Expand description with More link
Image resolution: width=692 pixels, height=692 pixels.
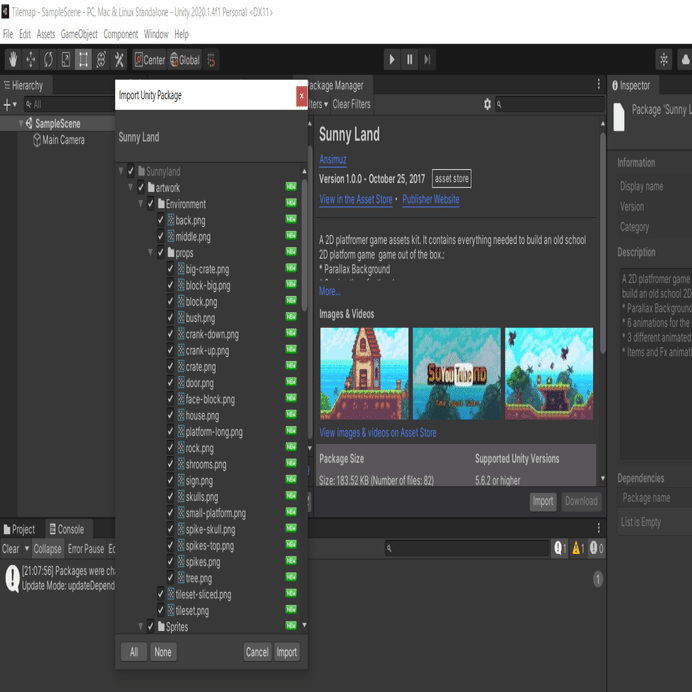click(330, 291)
